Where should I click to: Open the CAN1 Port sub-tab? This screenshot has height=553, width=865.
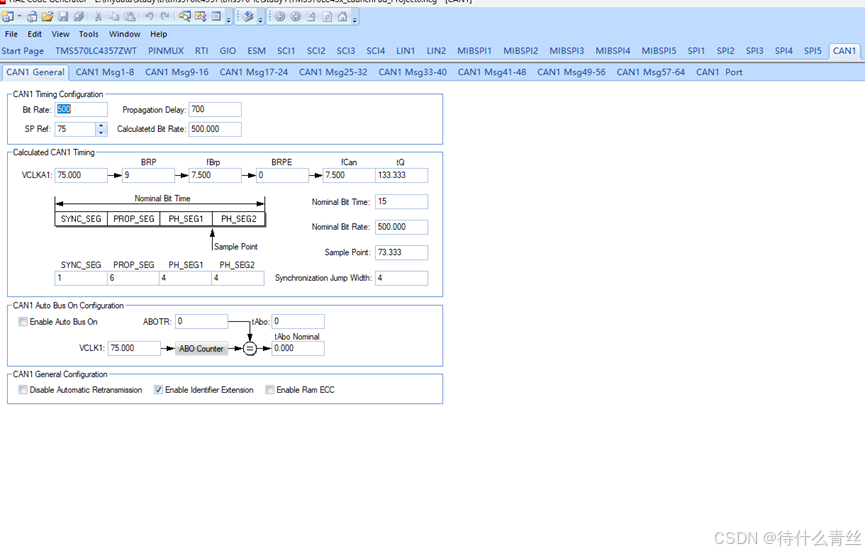[719, 72]
